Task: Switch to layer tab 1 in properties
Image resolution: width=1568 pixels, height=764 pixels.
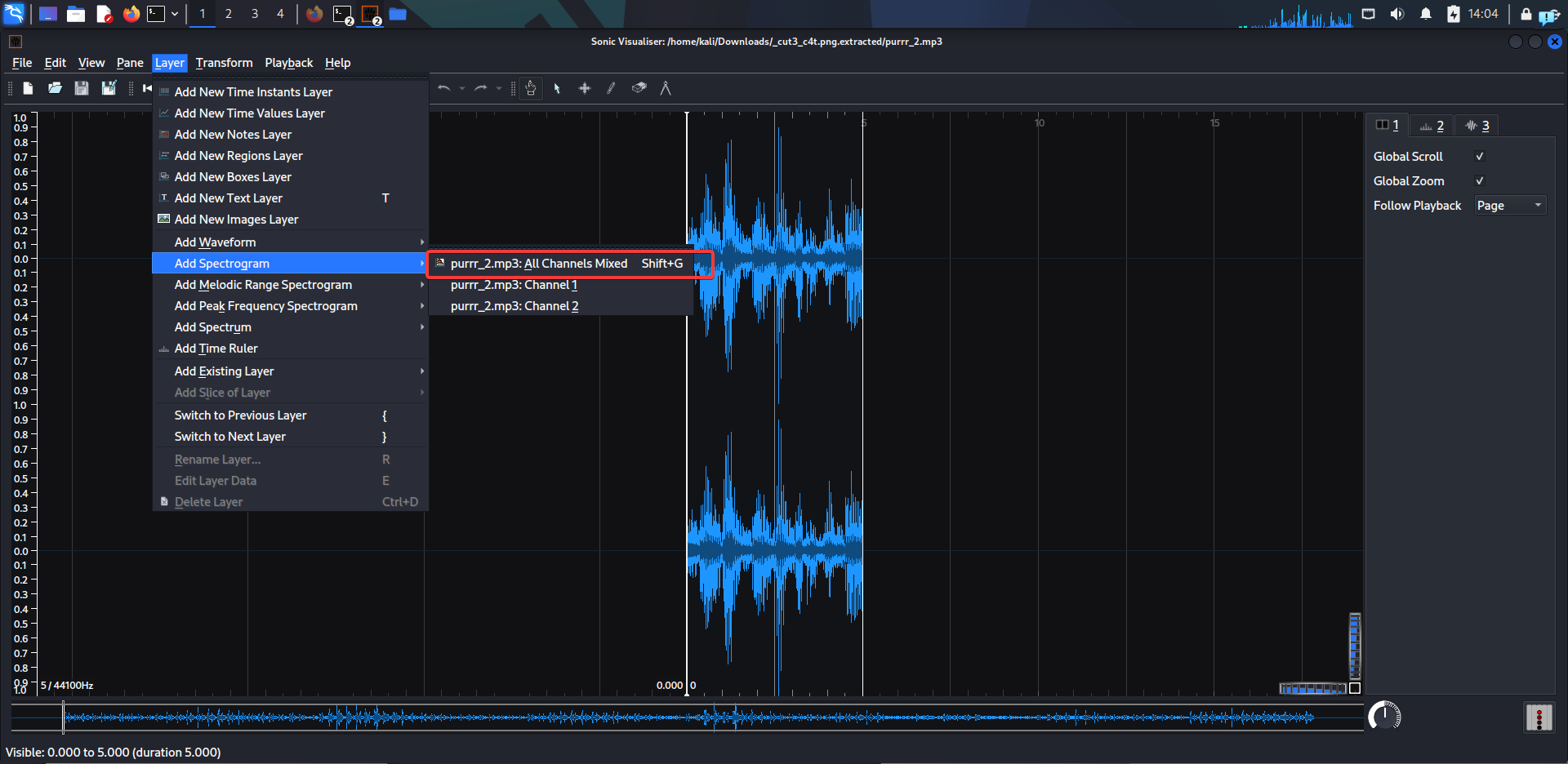Action: tap(1388, 125)
